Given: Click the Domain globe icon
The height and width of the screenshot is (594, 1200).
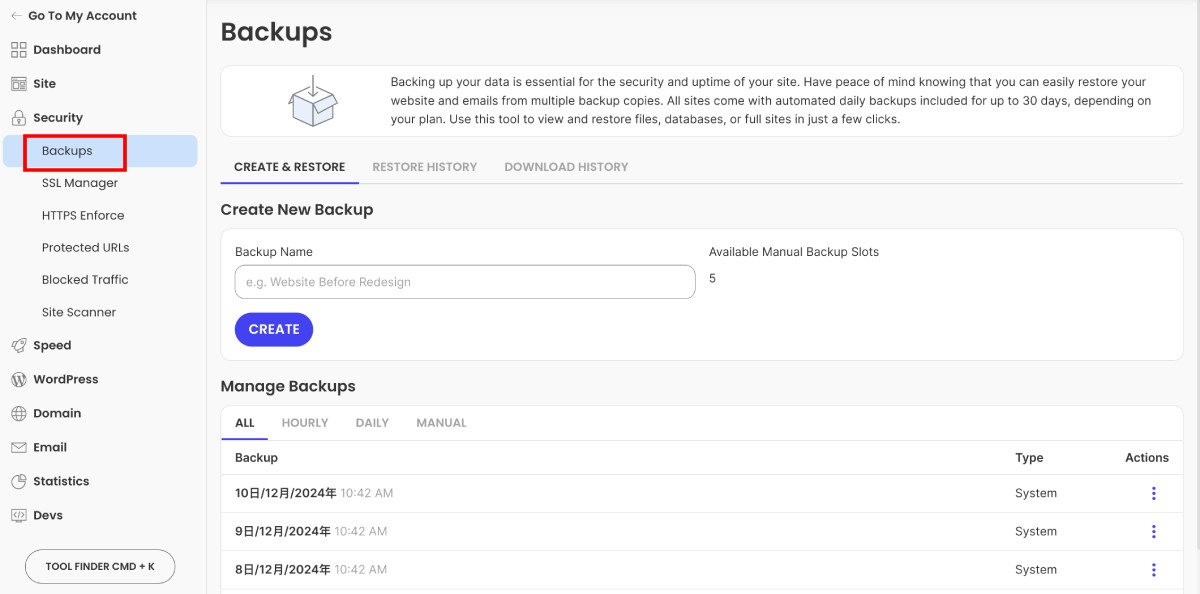Looking at the screenshot, I should [x=18, y=414].
